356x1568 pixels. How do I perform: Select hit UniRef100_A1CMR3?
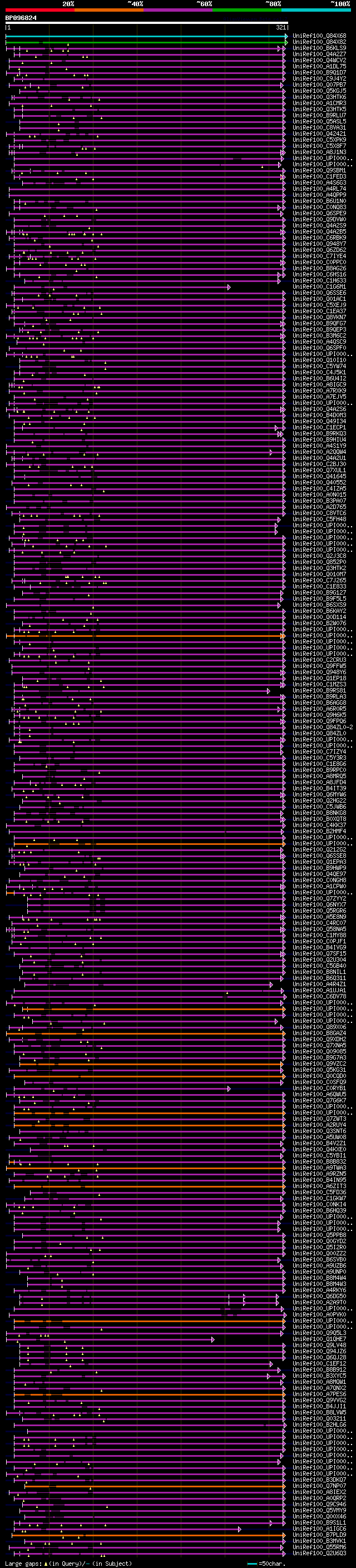click(x=319, y=103)
